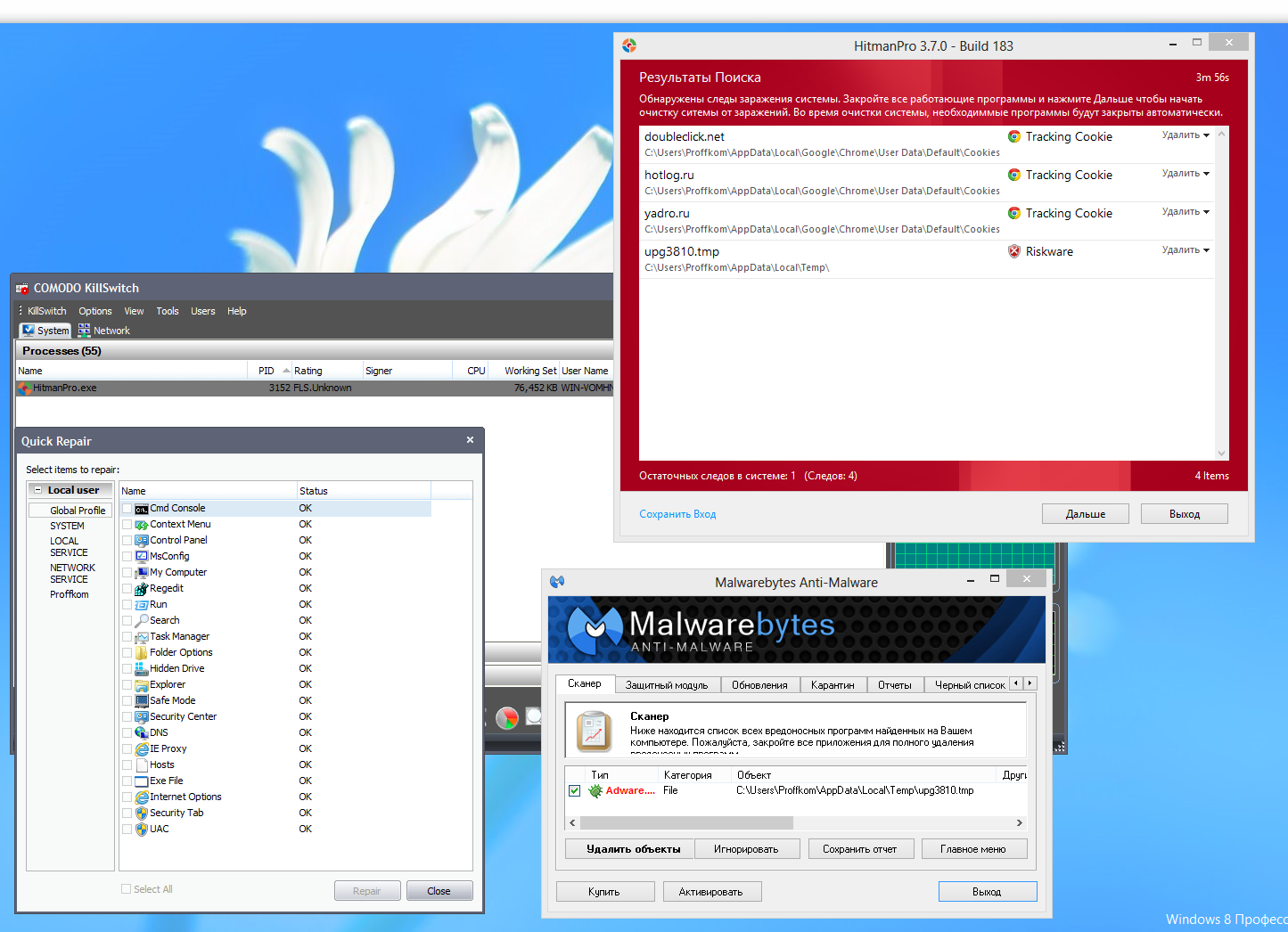Click the Control Panel icon in Quick Repair
1288x932 pixels.
[x=142, y=541]
